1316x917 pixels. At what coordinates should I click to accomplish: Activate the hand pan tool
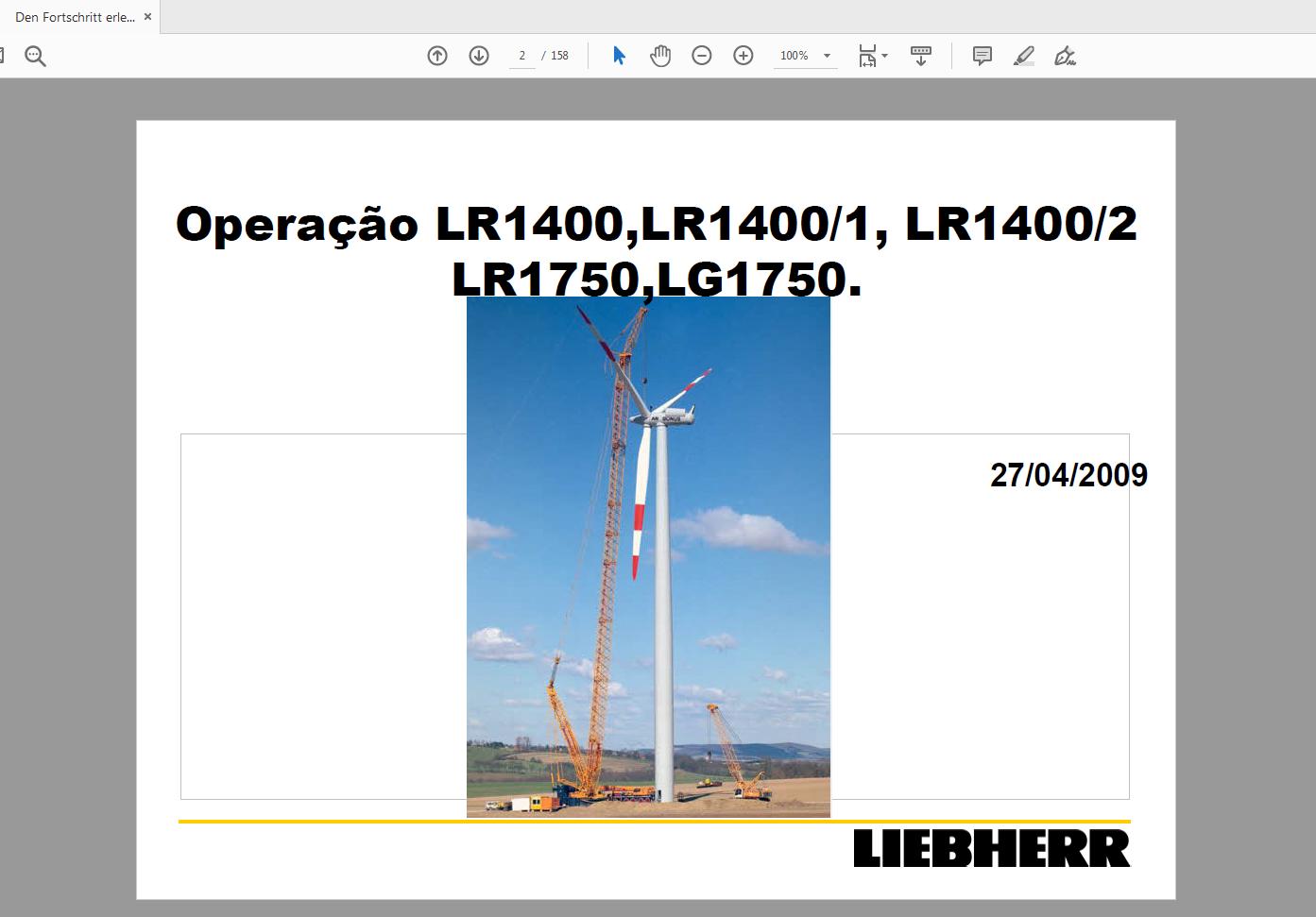(660, 56)
